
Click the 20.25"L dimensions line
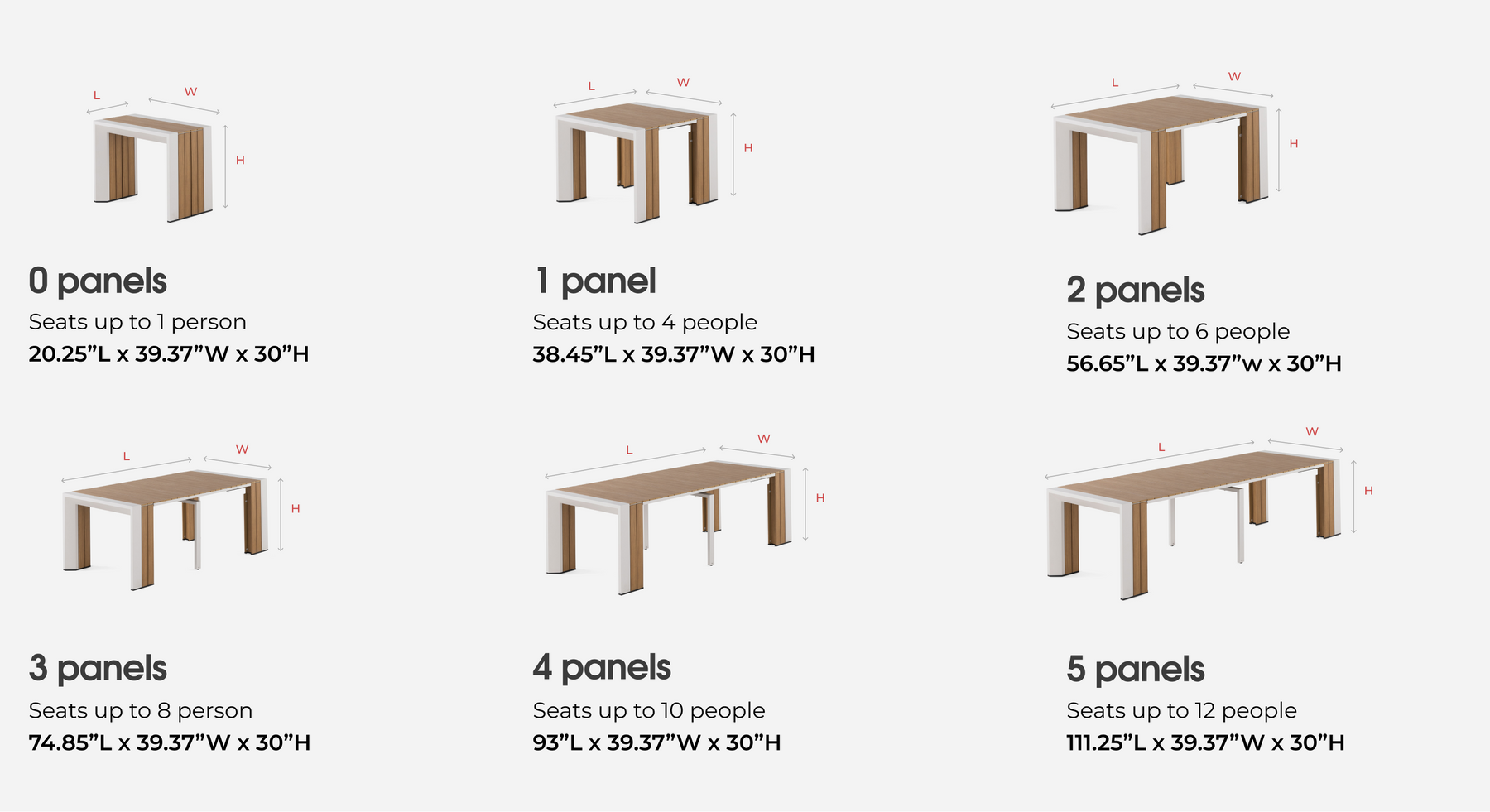tap(169, 354)
